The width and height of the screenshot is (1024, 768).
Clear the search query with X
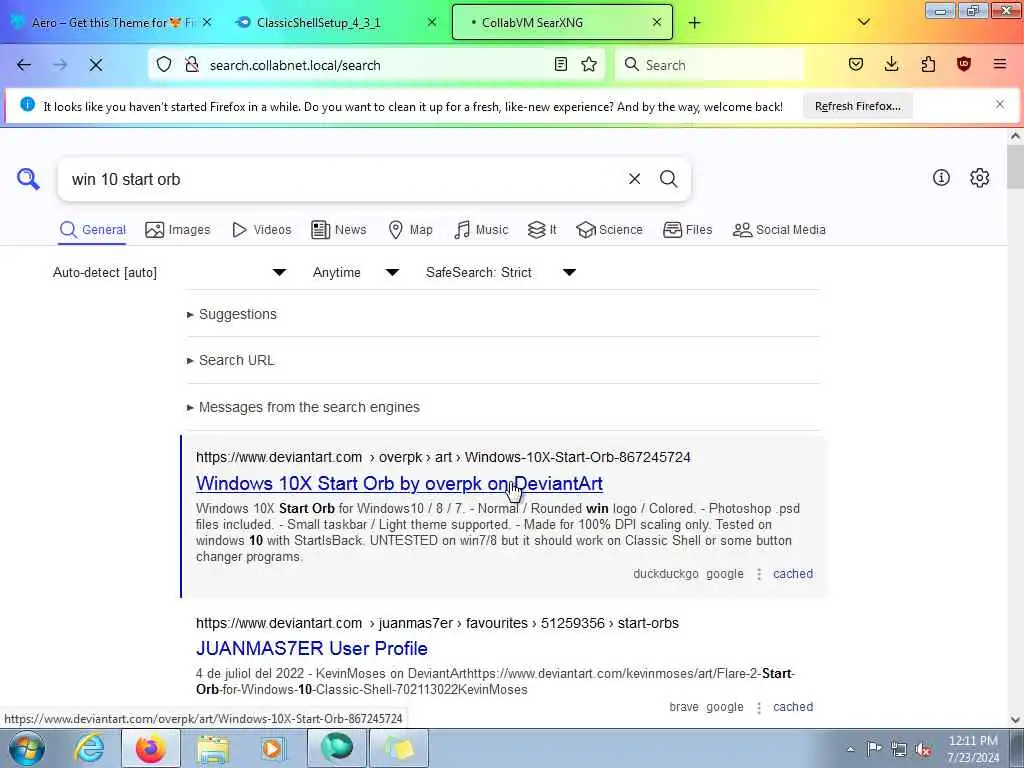(x=634, y=179)
